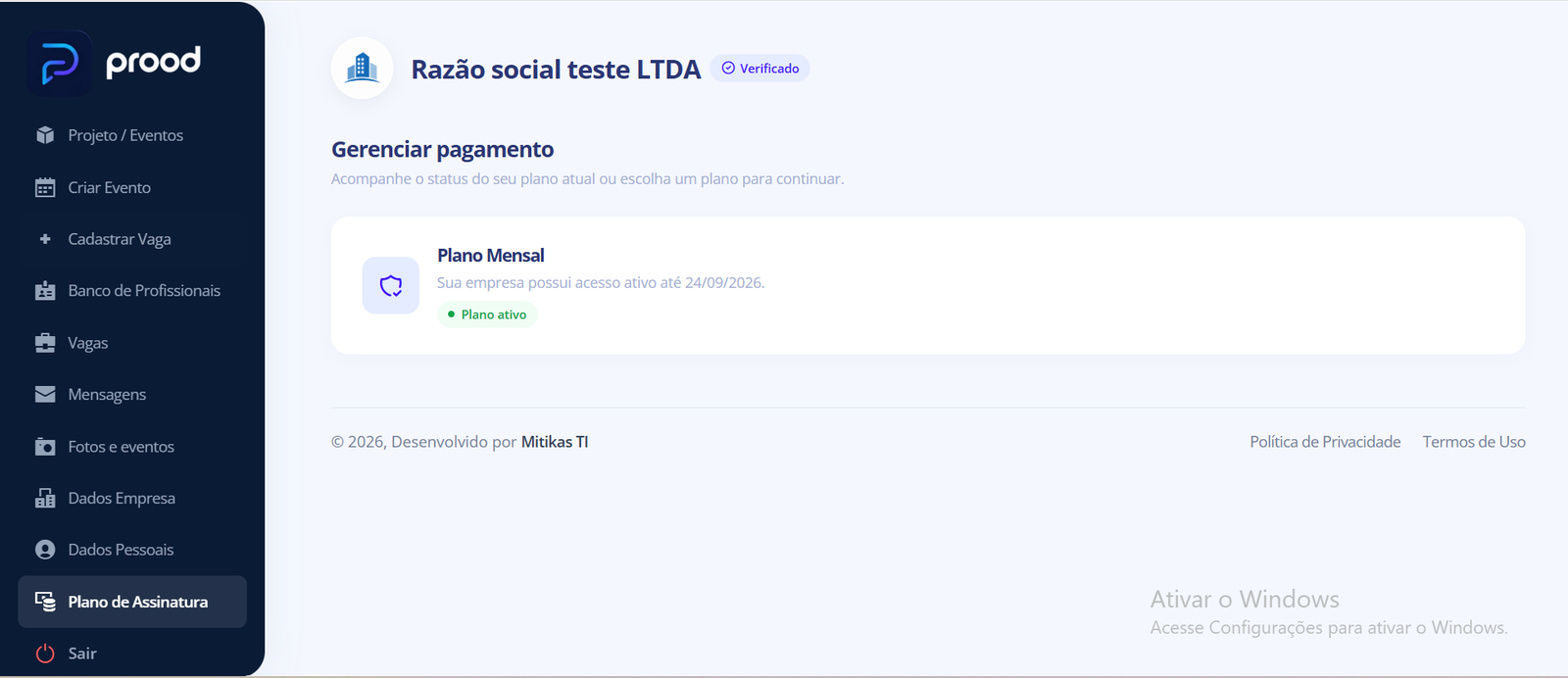This screenshot has height=678, width=1568.
Task: Click the prood logo icon
Action: [59, 64]
